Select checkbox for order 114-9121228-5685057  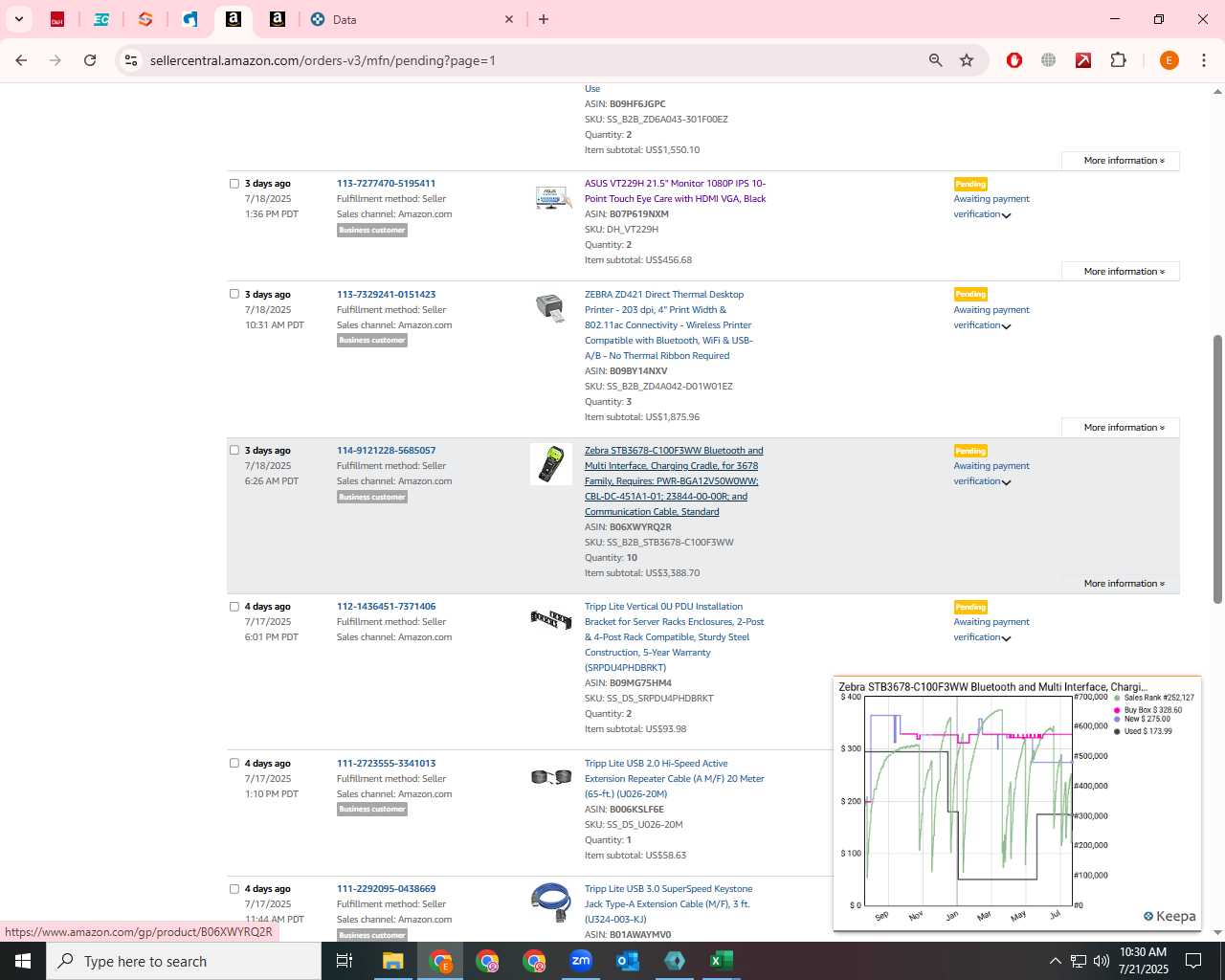(x=234, y=450)
